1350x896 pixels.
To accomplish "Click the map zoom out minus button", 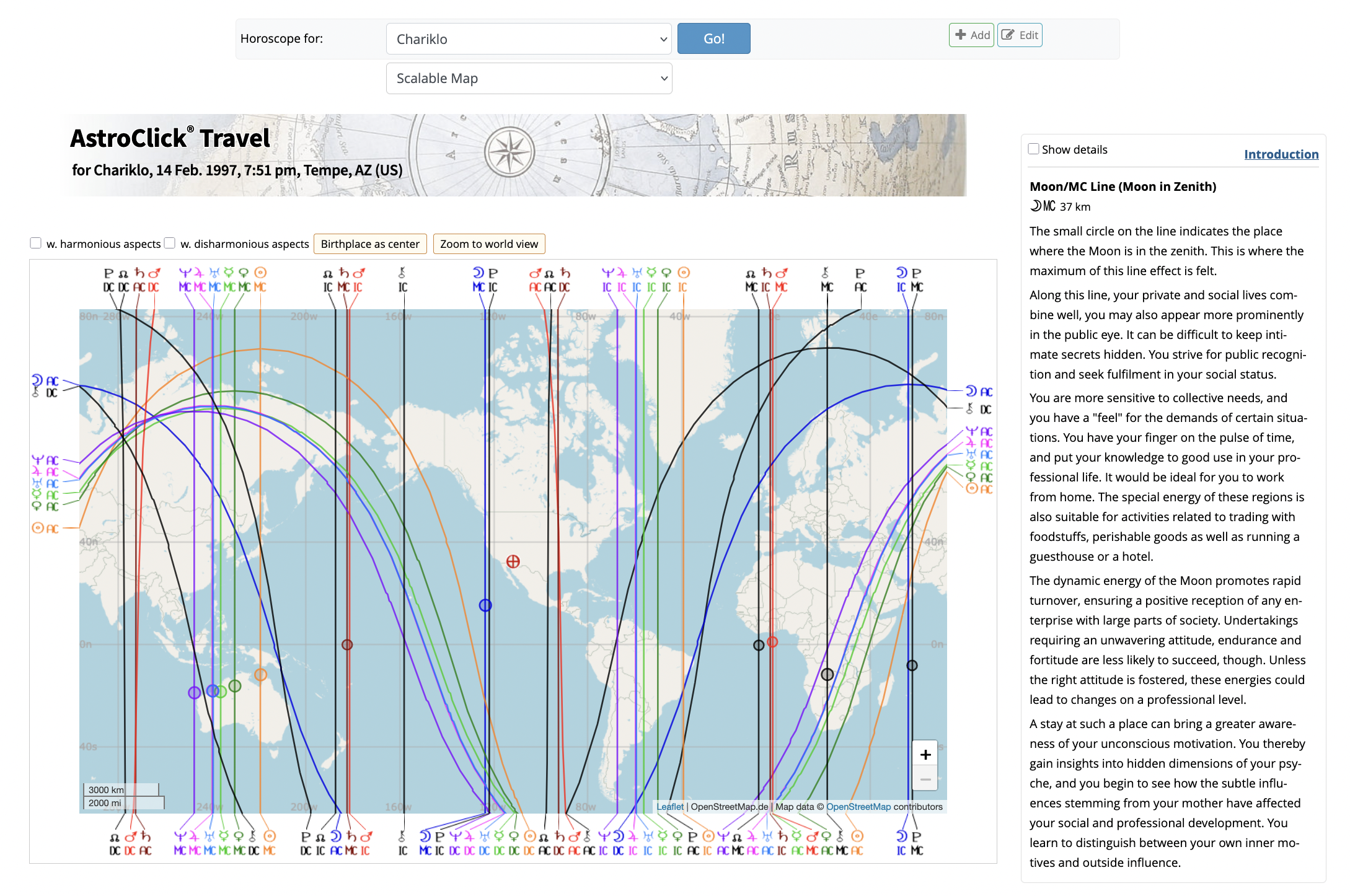I will (925, 779).
